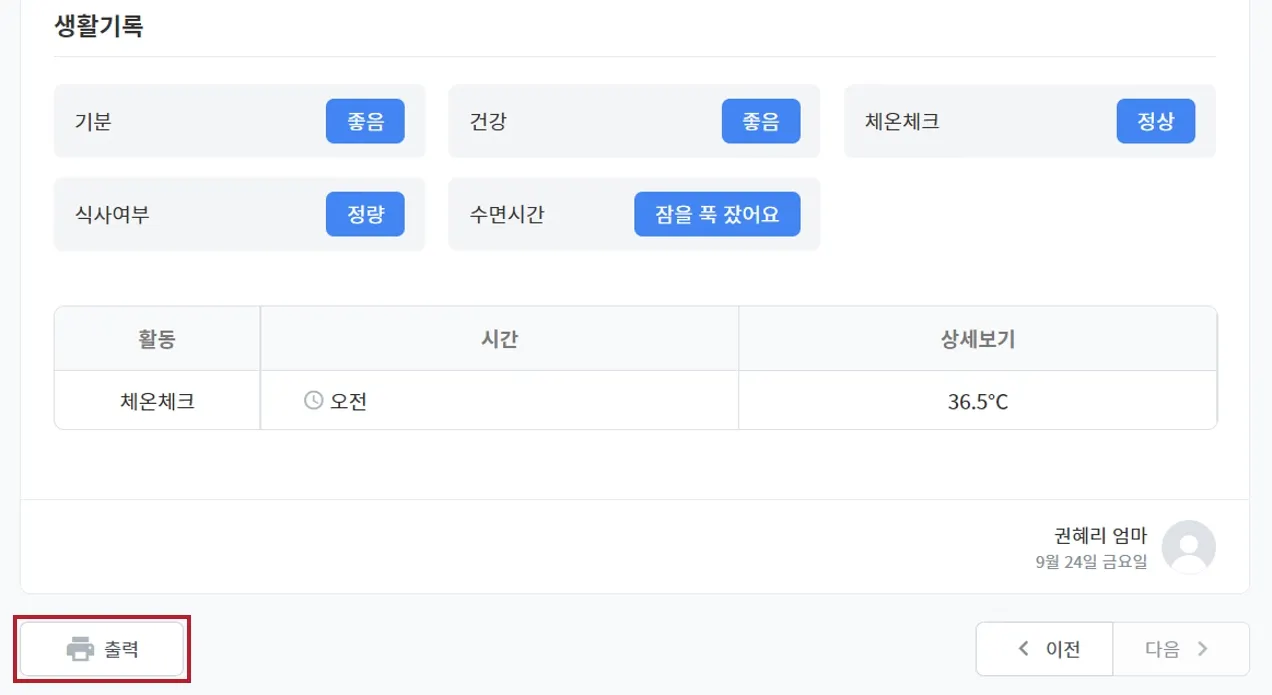Select the 정상 badge for 체온체크
Screen dimensions: 1272x695
pyautogui.click(x=1155, y=122)
